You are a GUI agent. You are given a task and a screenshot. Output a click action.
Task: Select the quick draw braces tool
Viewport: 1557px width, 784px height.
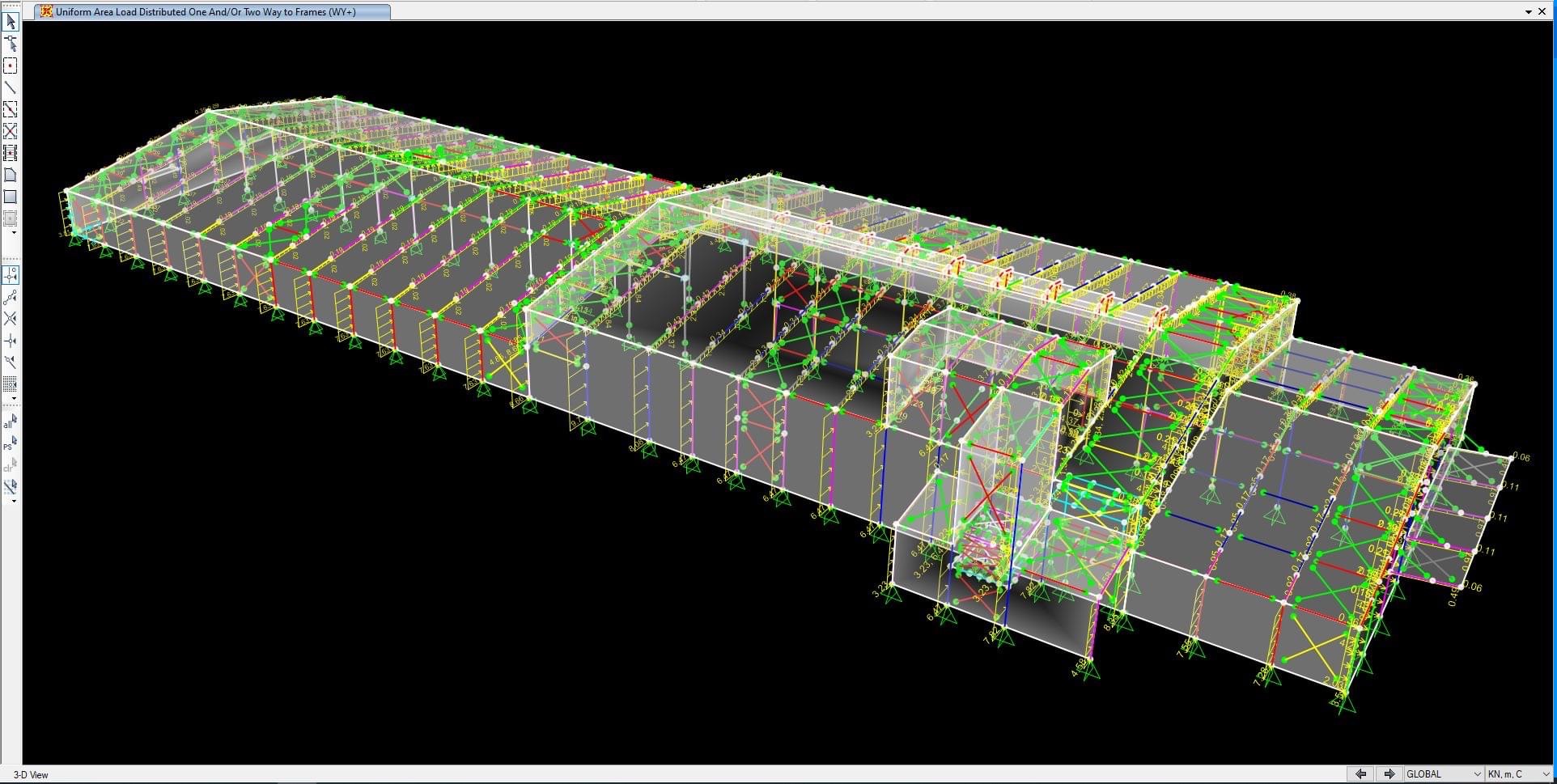pos(11,131)
